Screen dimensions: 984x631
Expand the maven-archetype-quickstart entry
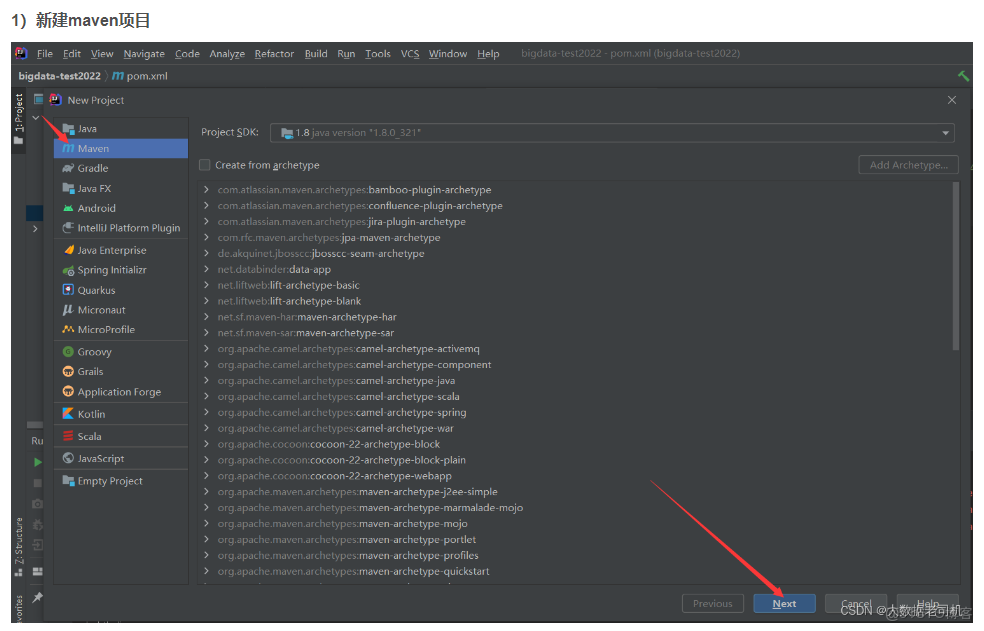[206, 570]
